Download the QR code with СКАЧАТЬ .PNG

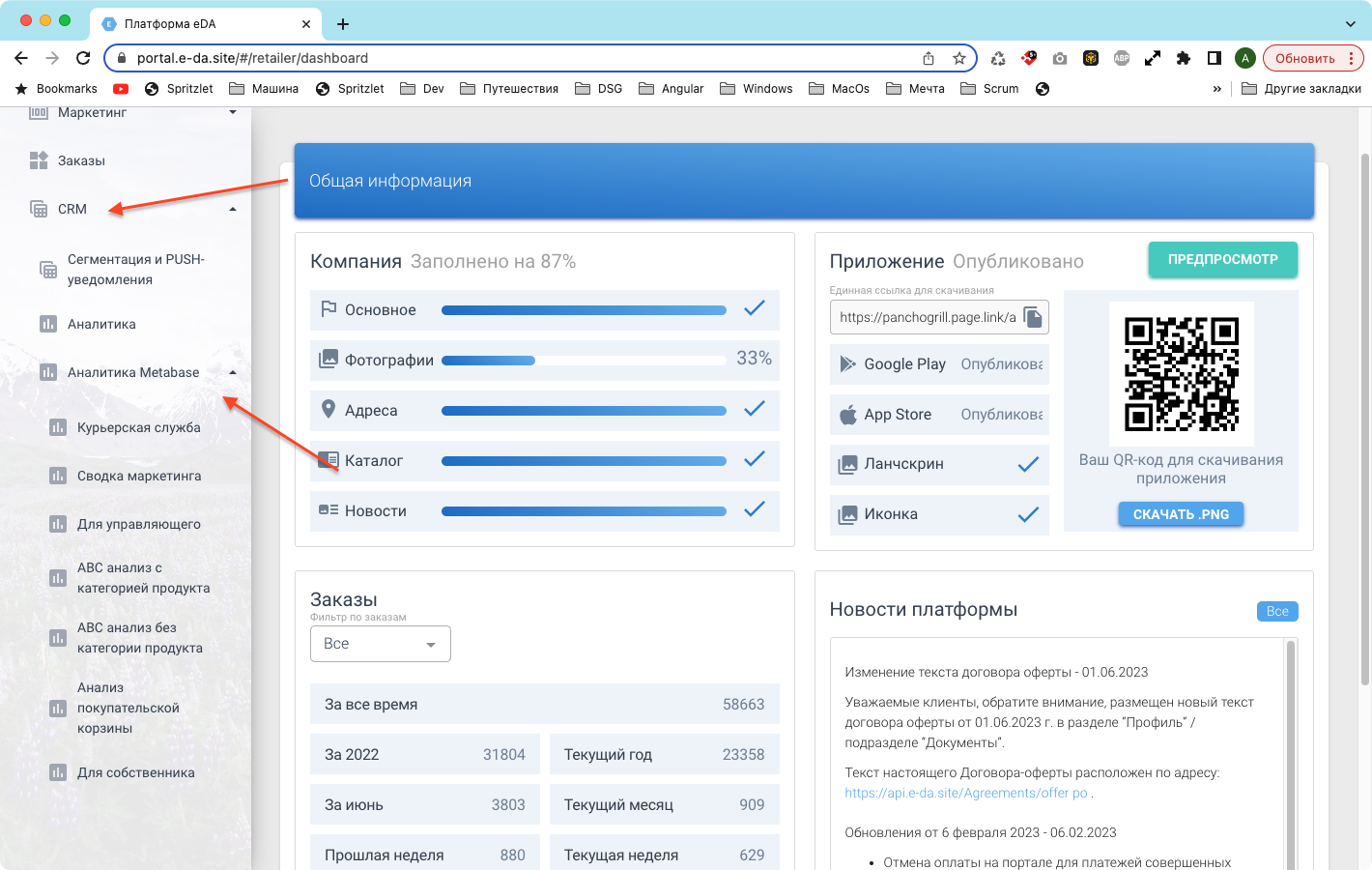click(x=1181, y=514)
